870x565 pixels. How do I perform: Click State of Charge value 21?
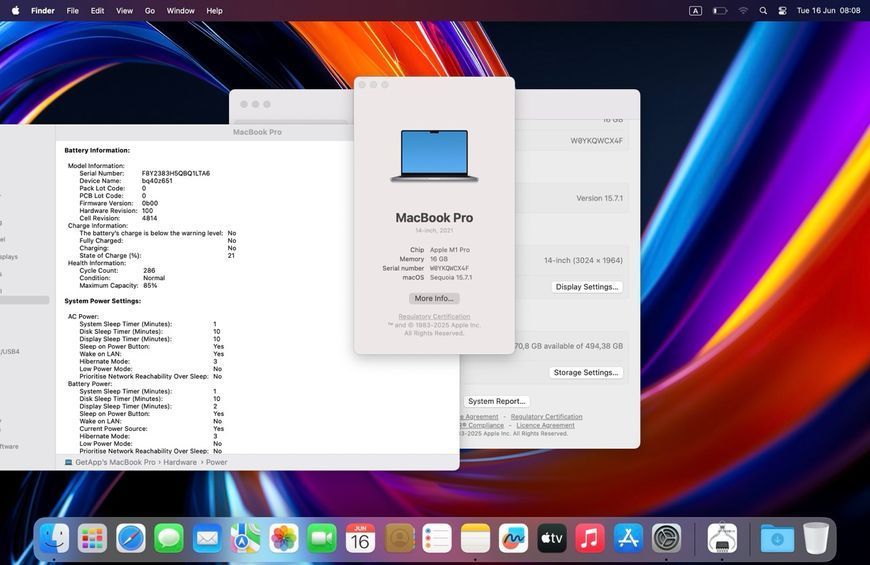pyautogui.click(x=231, y=255)
